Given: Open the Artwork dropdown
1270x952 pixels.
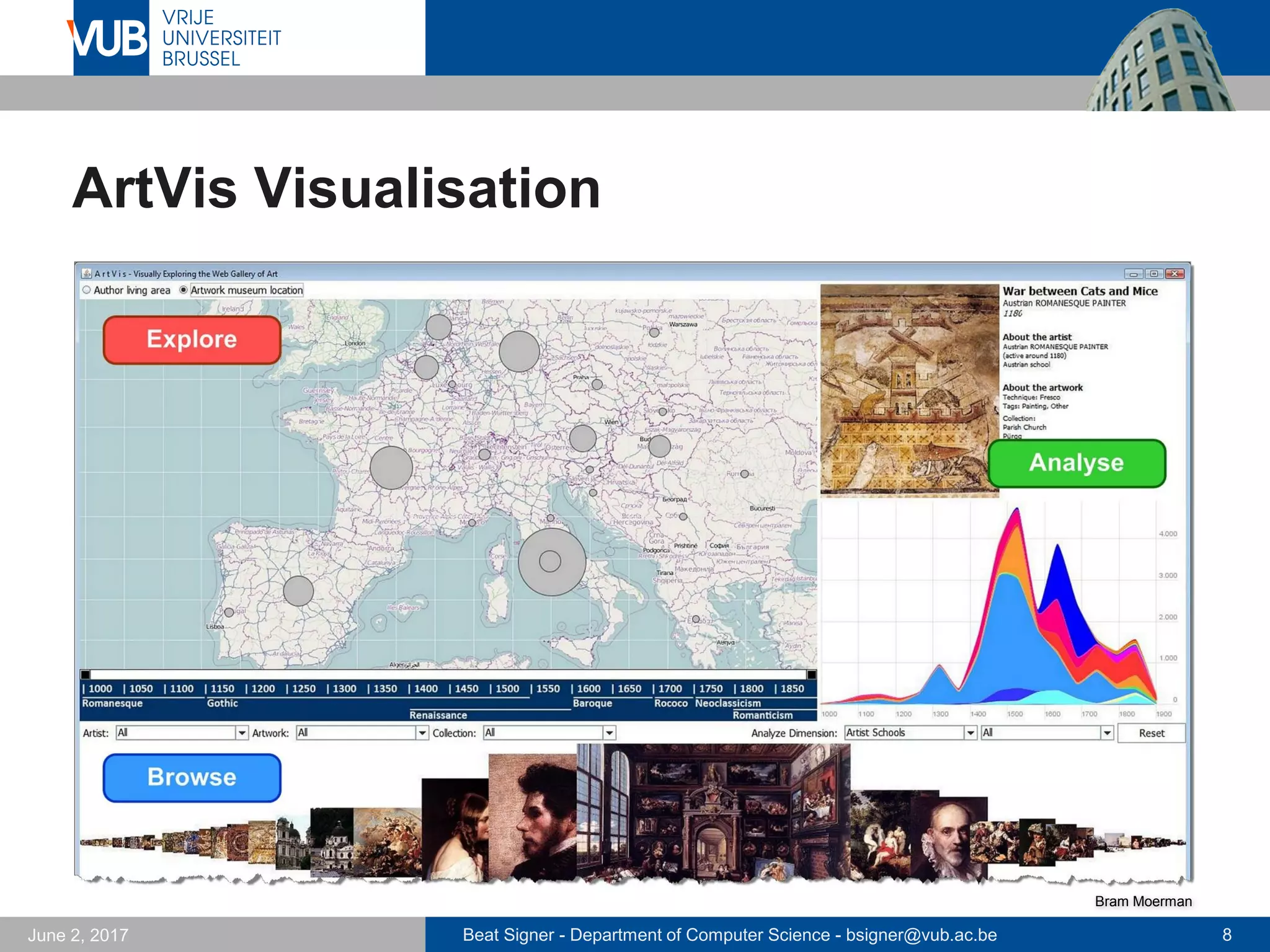Looking at the screenshot, I should point(422,733).
